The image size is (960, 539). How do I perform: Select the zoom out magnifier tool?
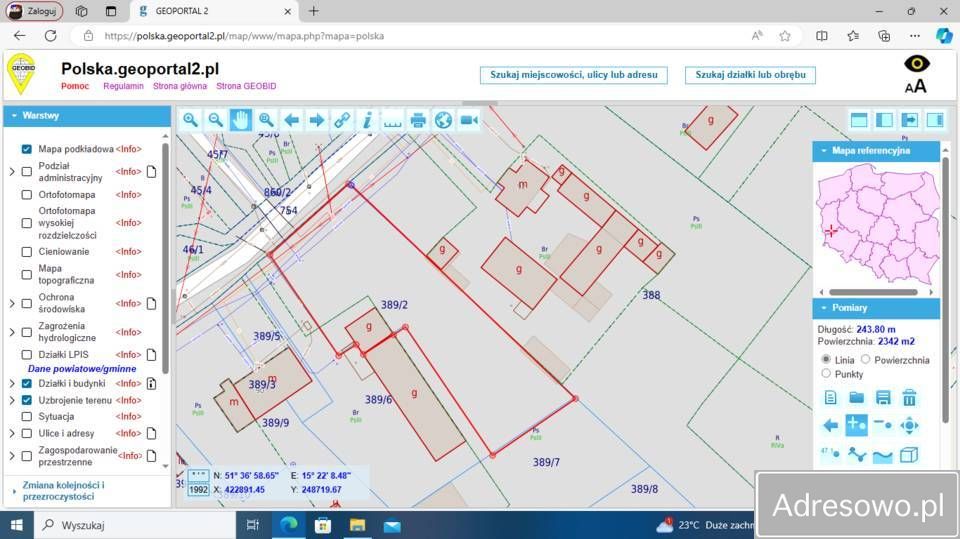(216, 120)
